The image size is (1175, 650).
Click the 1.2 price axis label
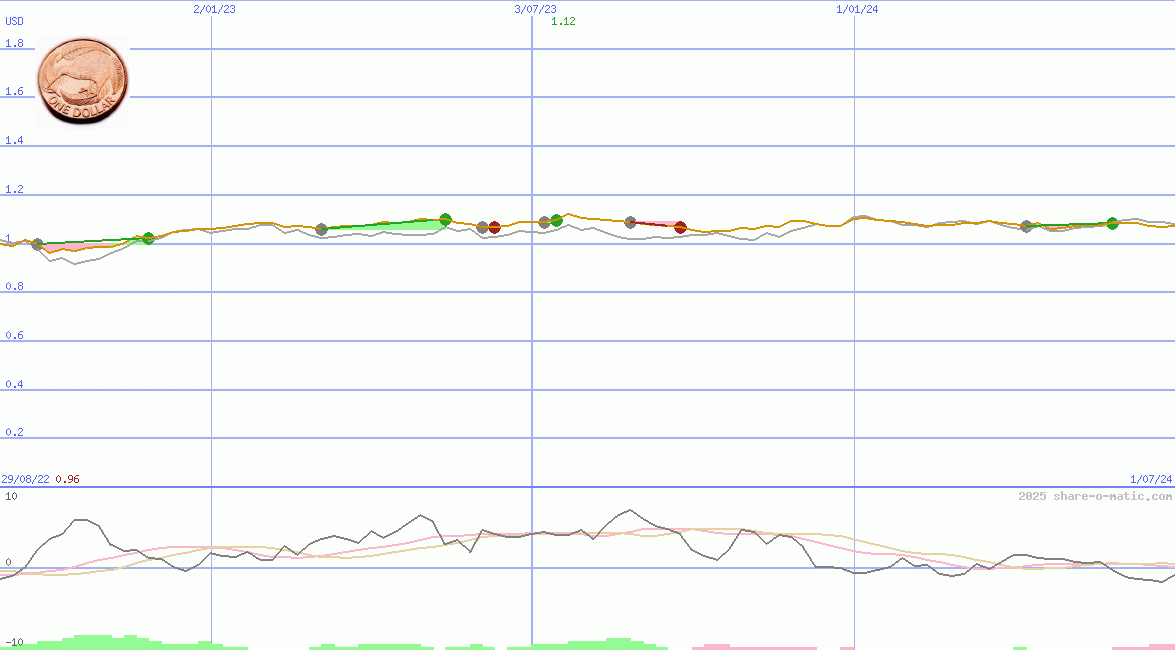14,189
